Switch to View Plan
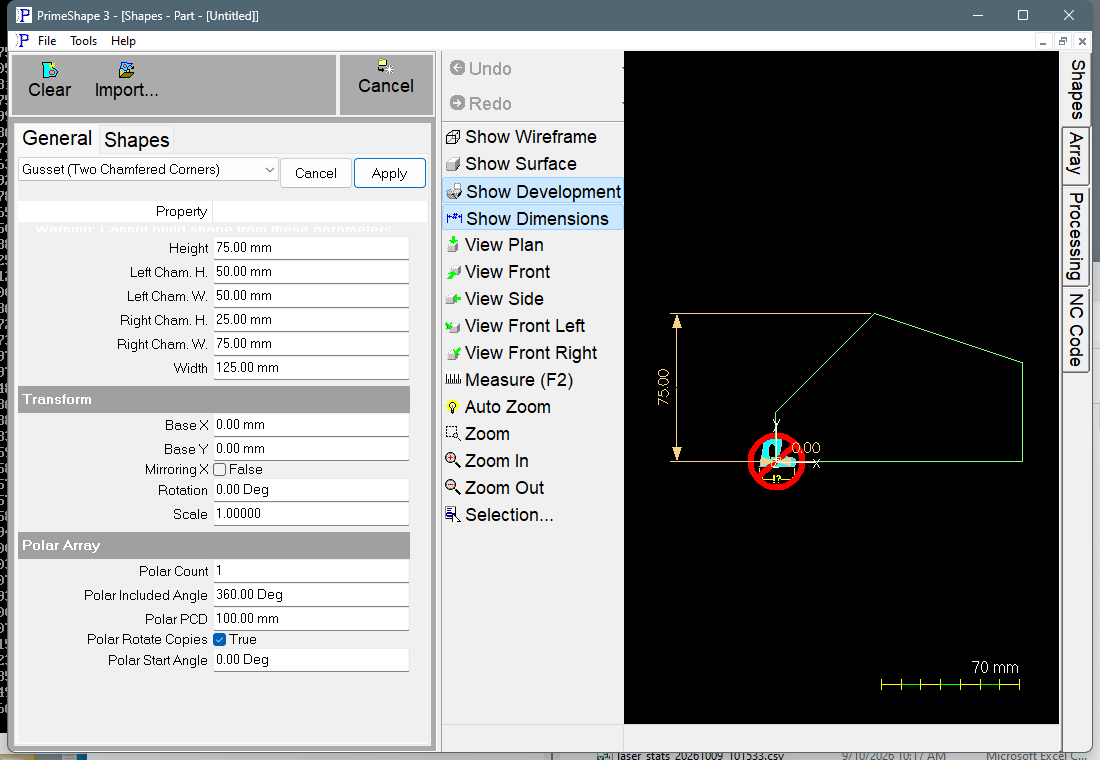 [495, 245]
